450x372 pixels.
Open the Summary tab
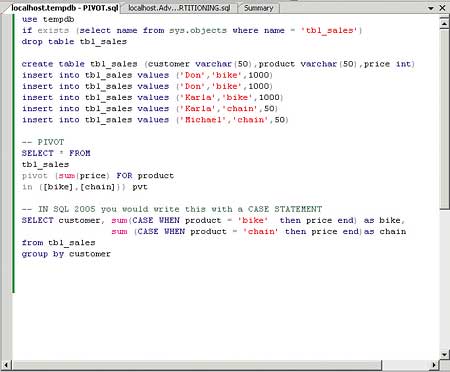(x=258, y=8)
